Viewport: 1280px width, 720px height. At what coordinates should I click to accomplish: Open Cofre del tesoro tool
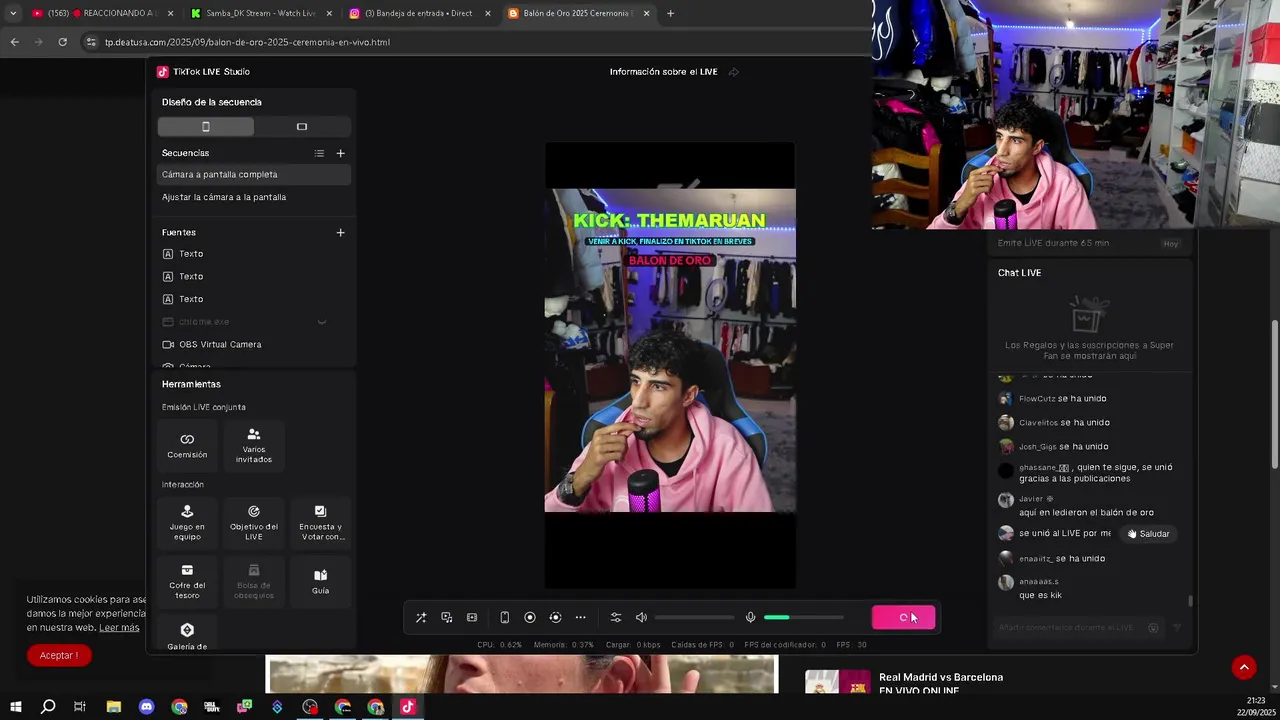(187, 581)
